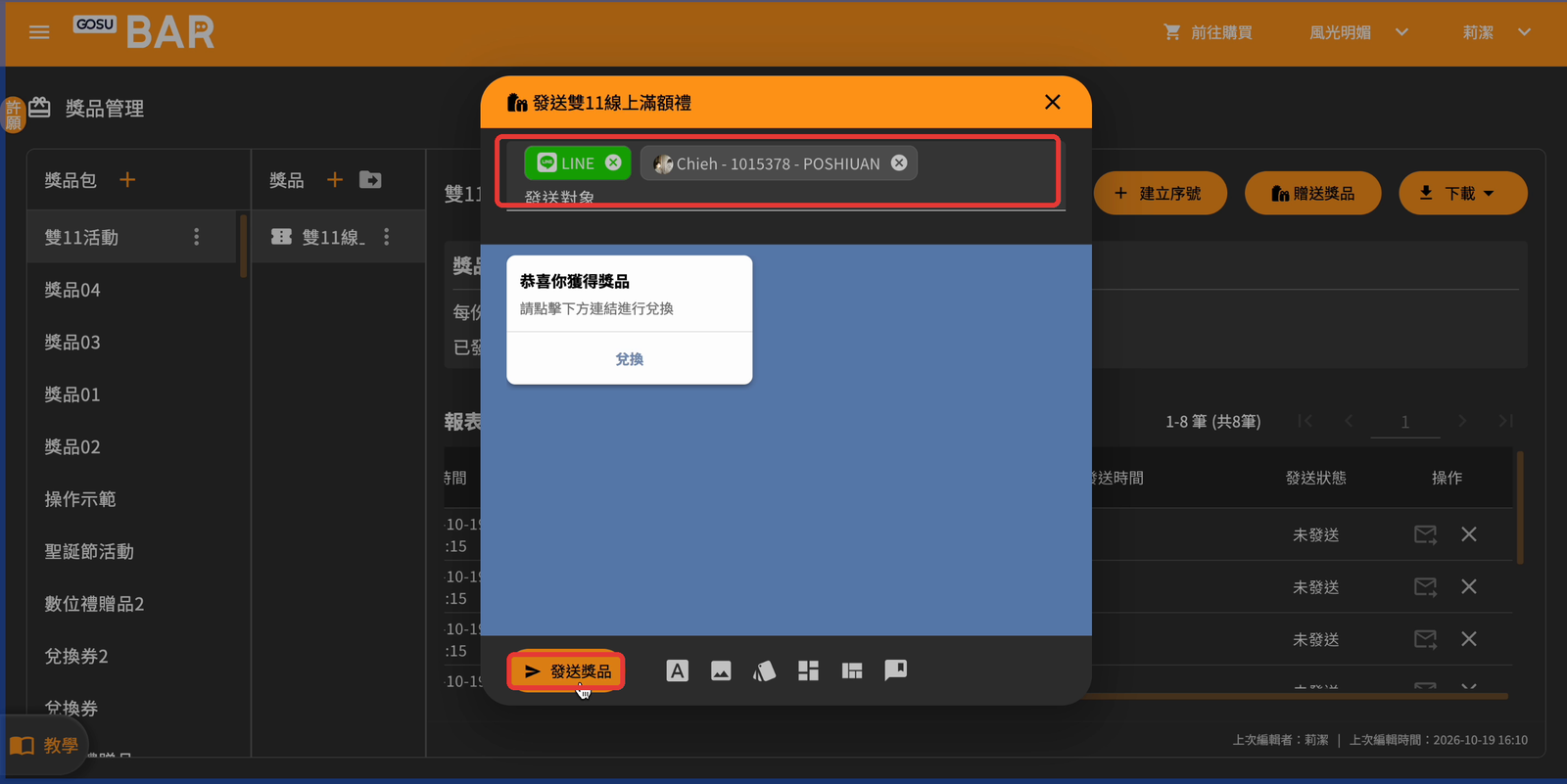The width and height of the screenshot is (1567, 784).
Task: Open the three-dot menu for 雙11線_ prize
Action: pos(387,237)
